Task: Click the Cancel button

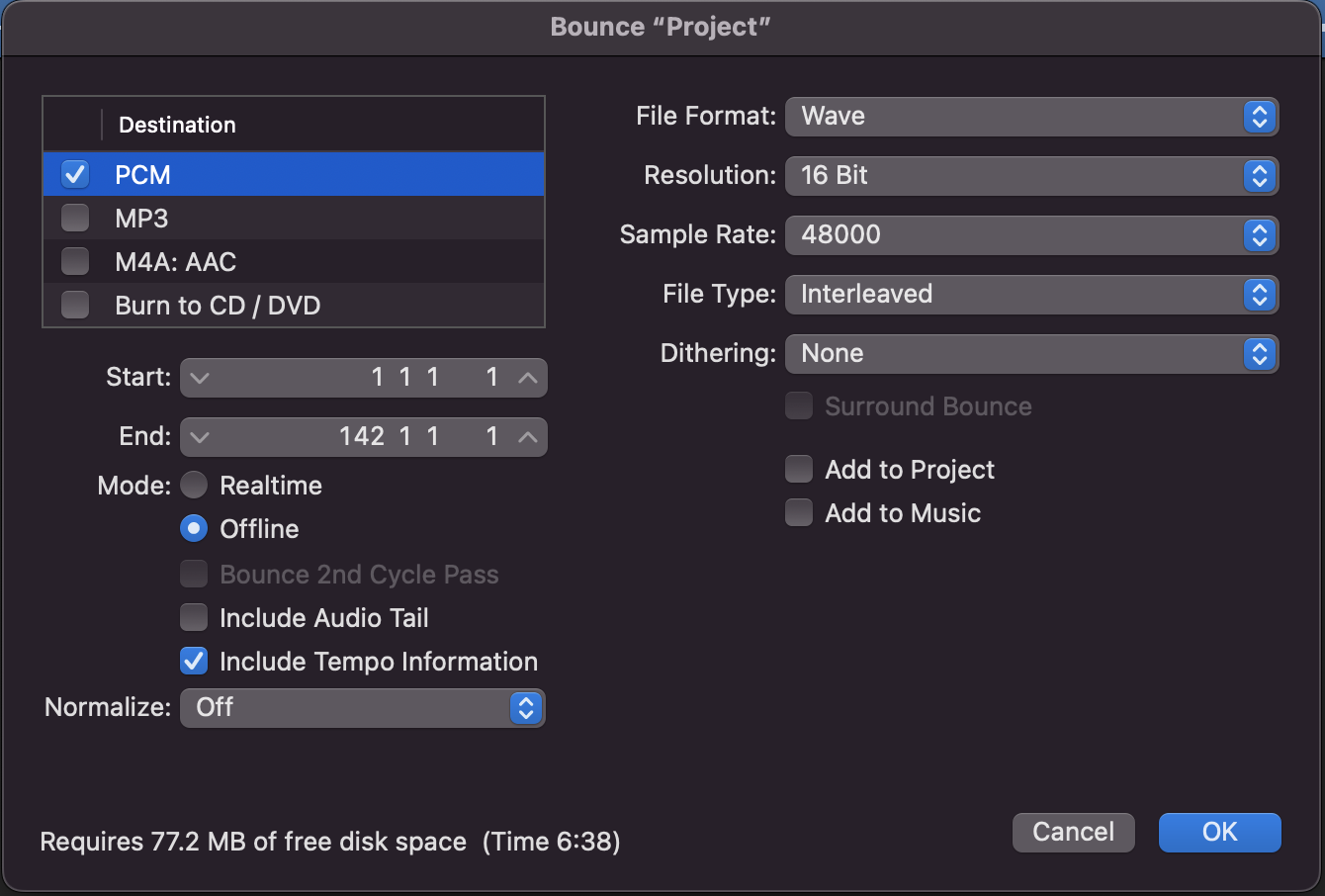Action: coord(1073,832)
